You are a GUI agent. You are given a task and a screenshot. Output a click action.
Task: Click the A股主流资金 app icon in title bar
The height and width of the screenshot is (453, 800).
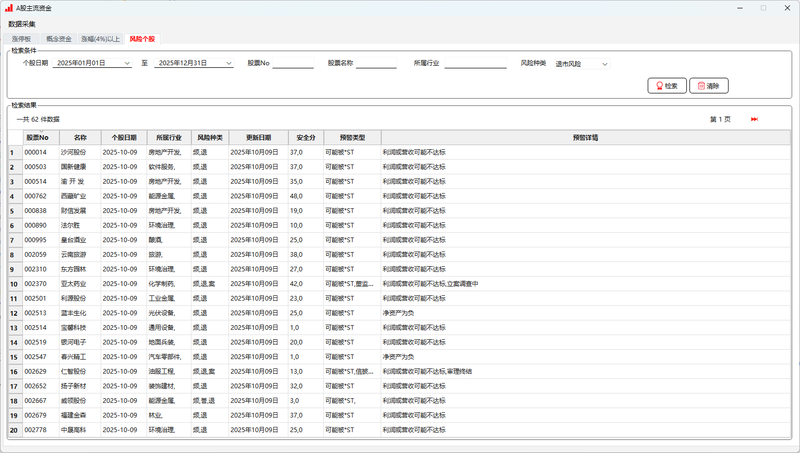point(8,8)
